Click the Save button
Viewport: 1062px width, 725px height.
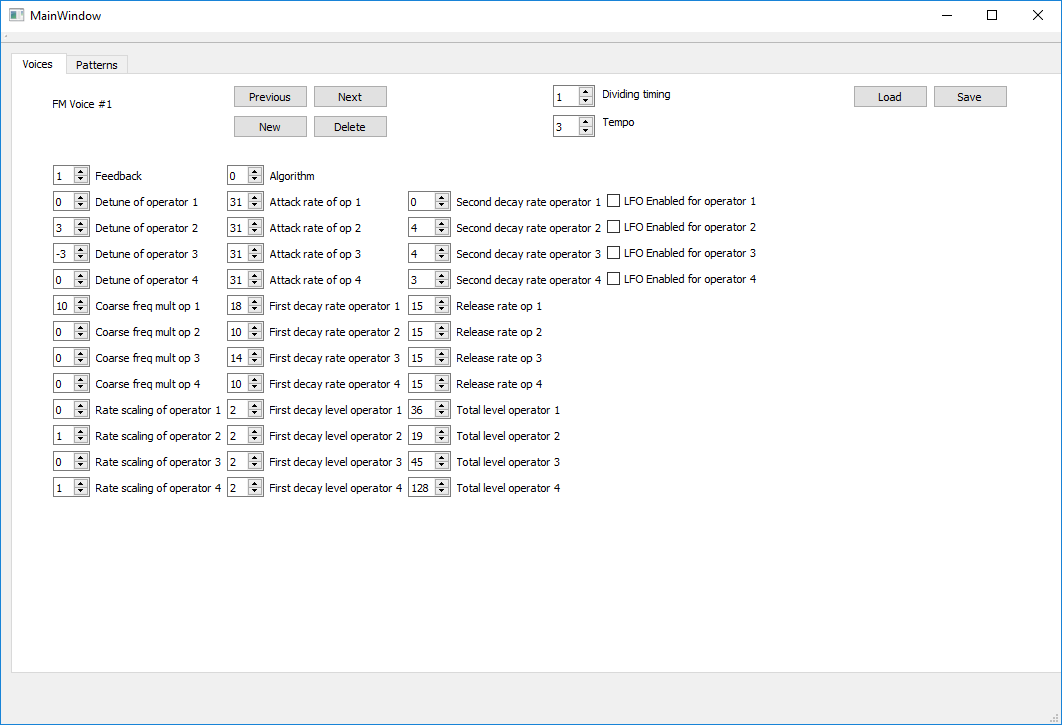tap(969, 97)
